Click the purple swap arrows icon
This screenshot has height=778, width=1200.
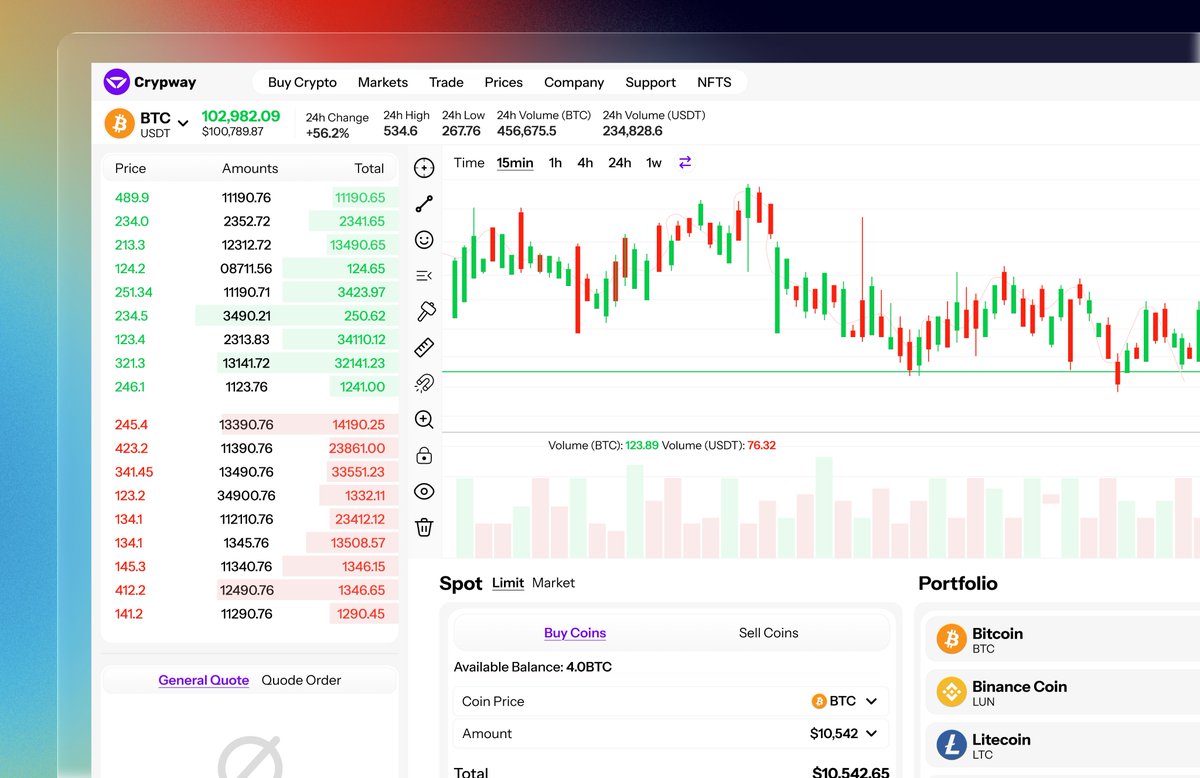point(685,162)
